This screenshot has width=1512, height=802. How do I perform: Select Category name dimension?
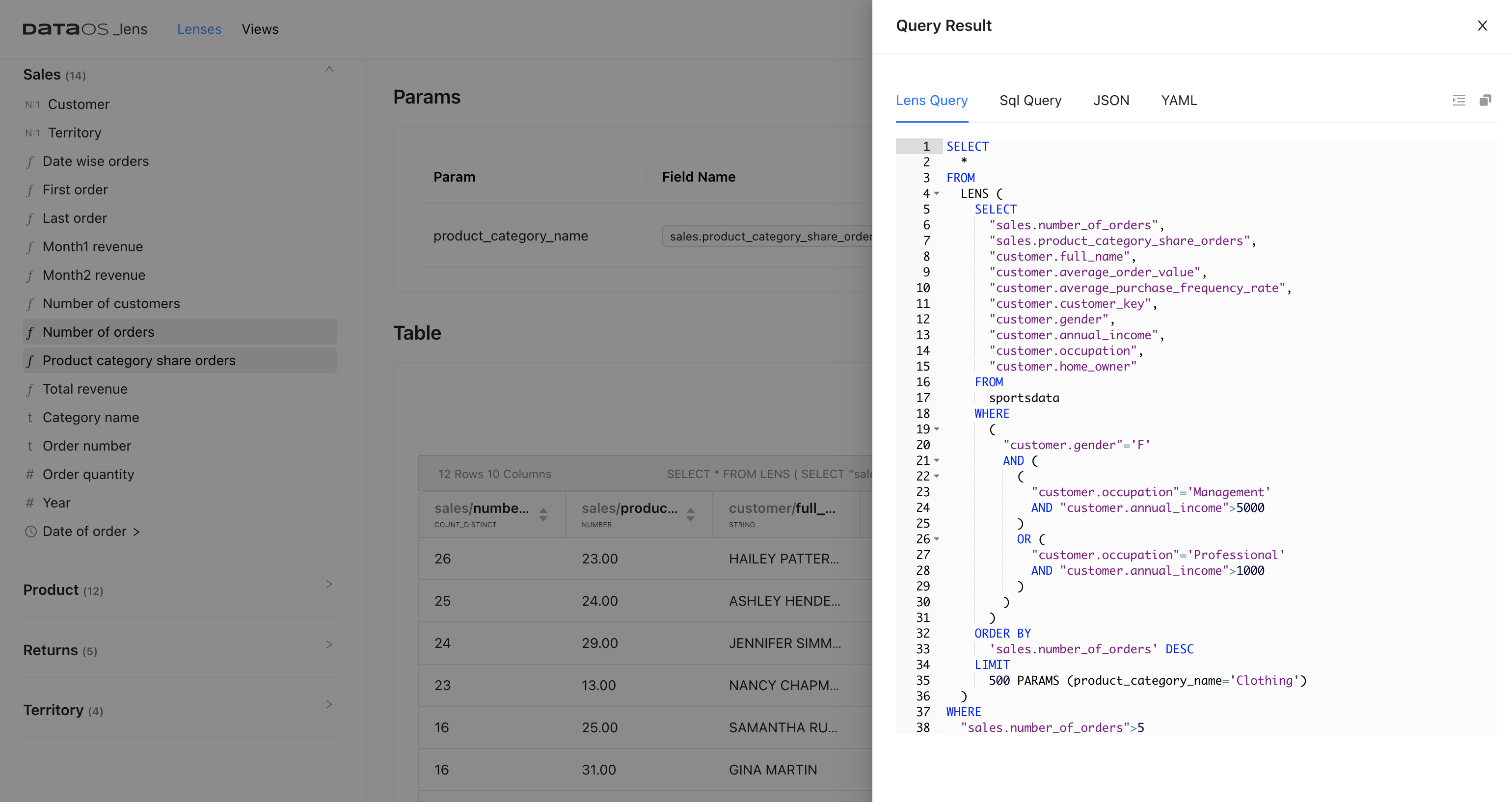point(180,417)
